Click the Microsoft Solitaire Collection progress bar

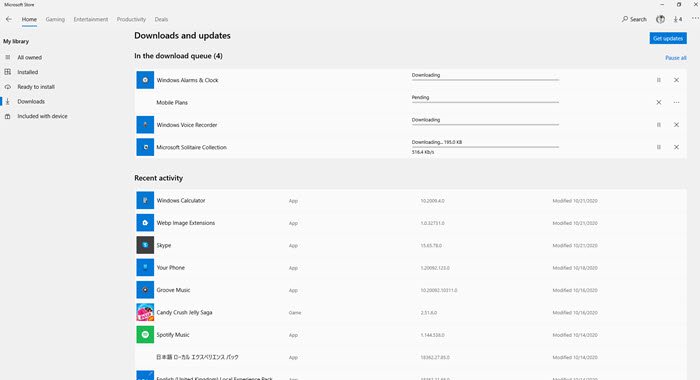[x=485, y=147]
